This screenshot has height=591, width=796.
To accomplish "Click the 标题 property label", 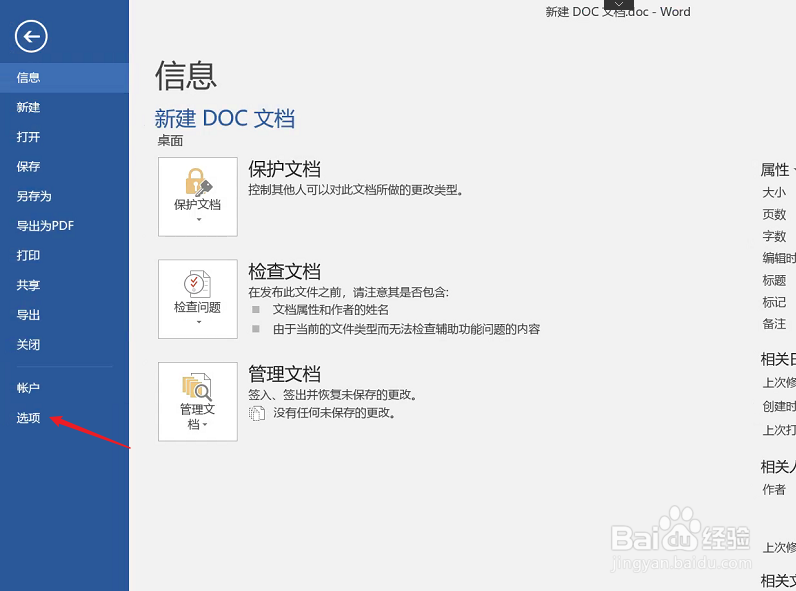I will [774, 280].
